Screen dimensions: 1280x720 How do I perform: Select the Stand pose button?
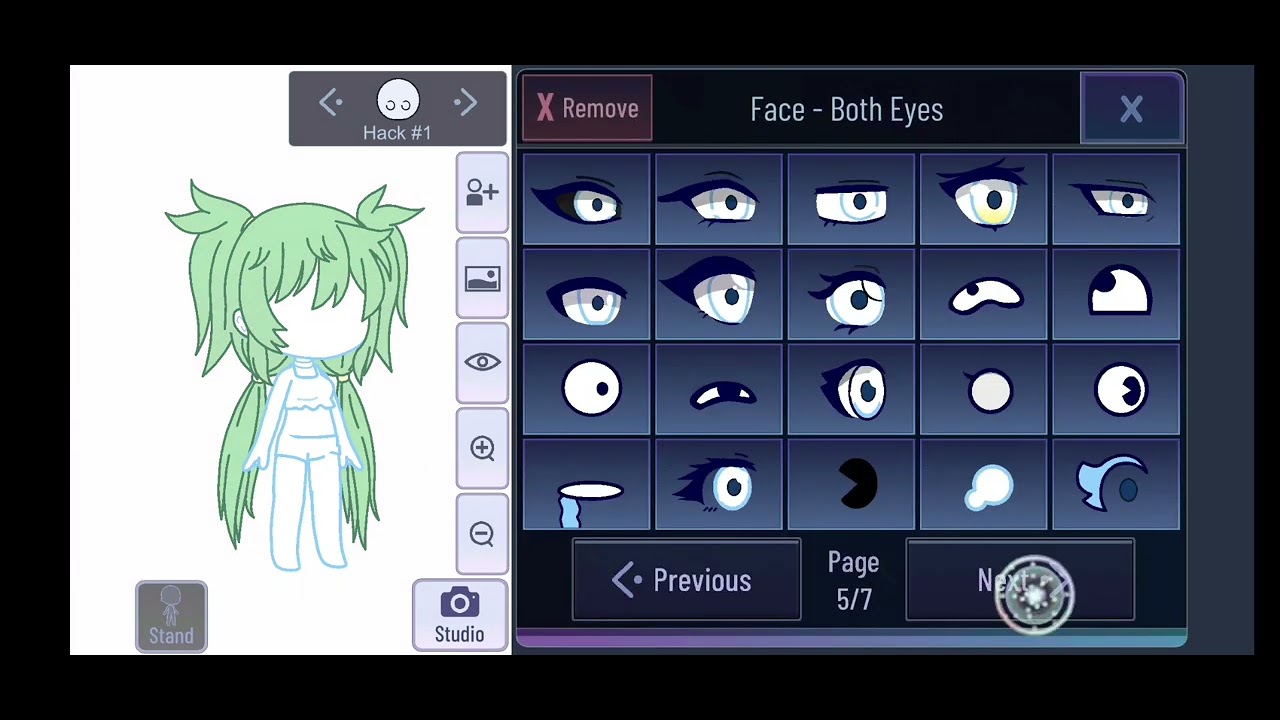(171, 616)
